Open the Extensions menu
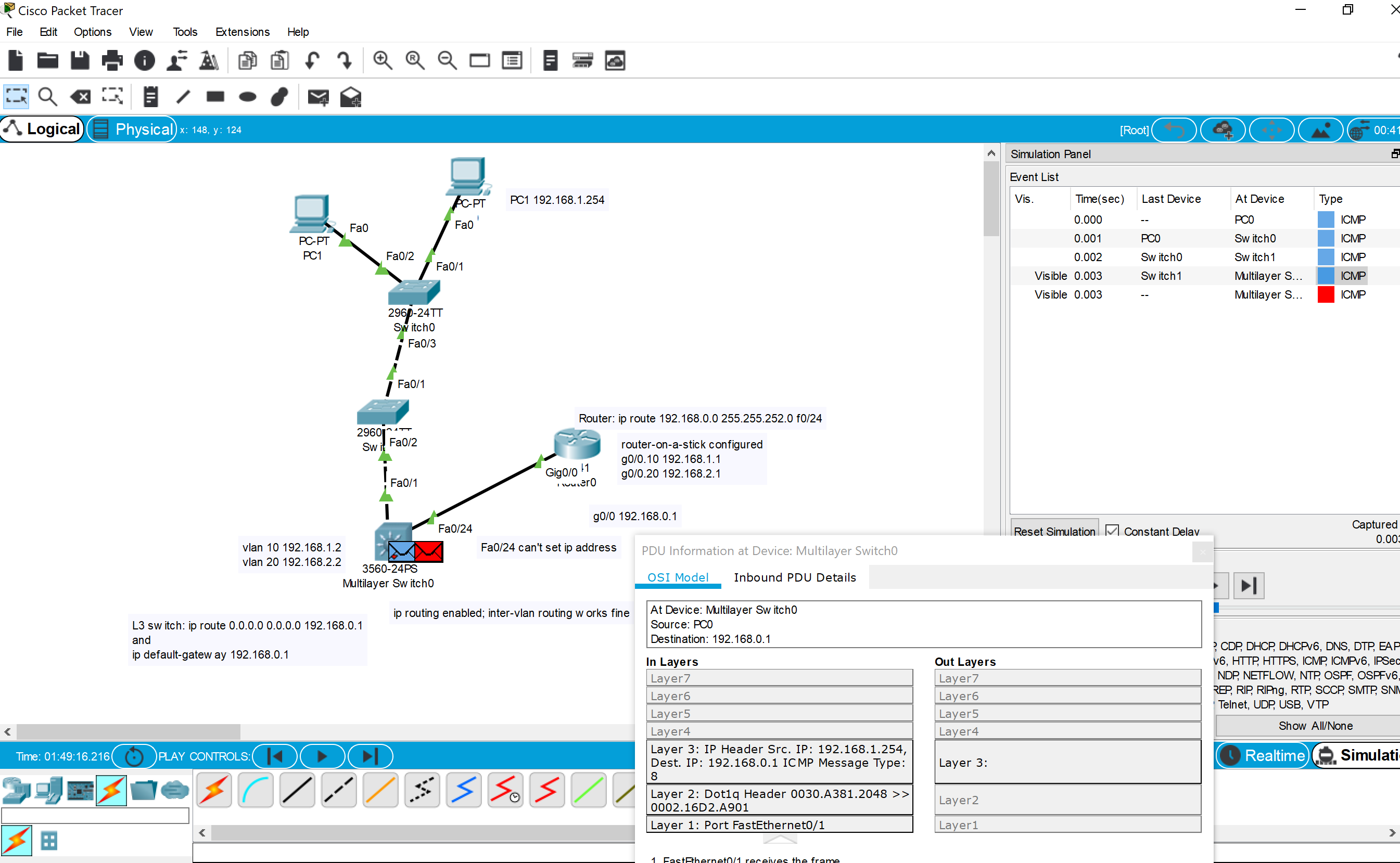Viewport: 1400px width, 863px height. click(x=242, y=31)
